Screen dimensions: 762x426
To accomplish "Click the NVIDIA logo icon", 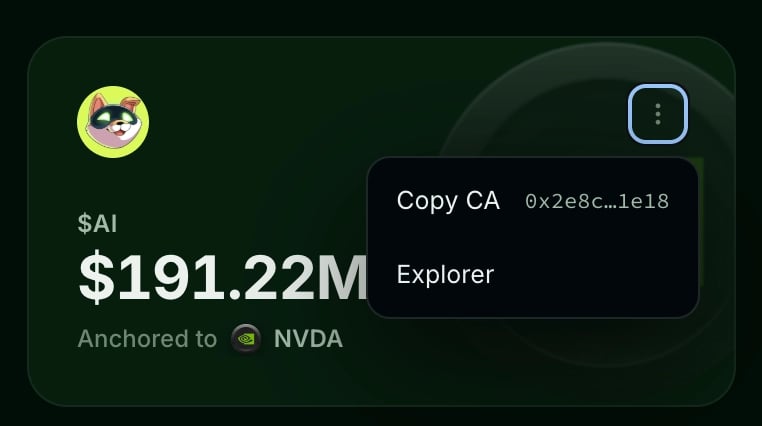I will (246, 339).
